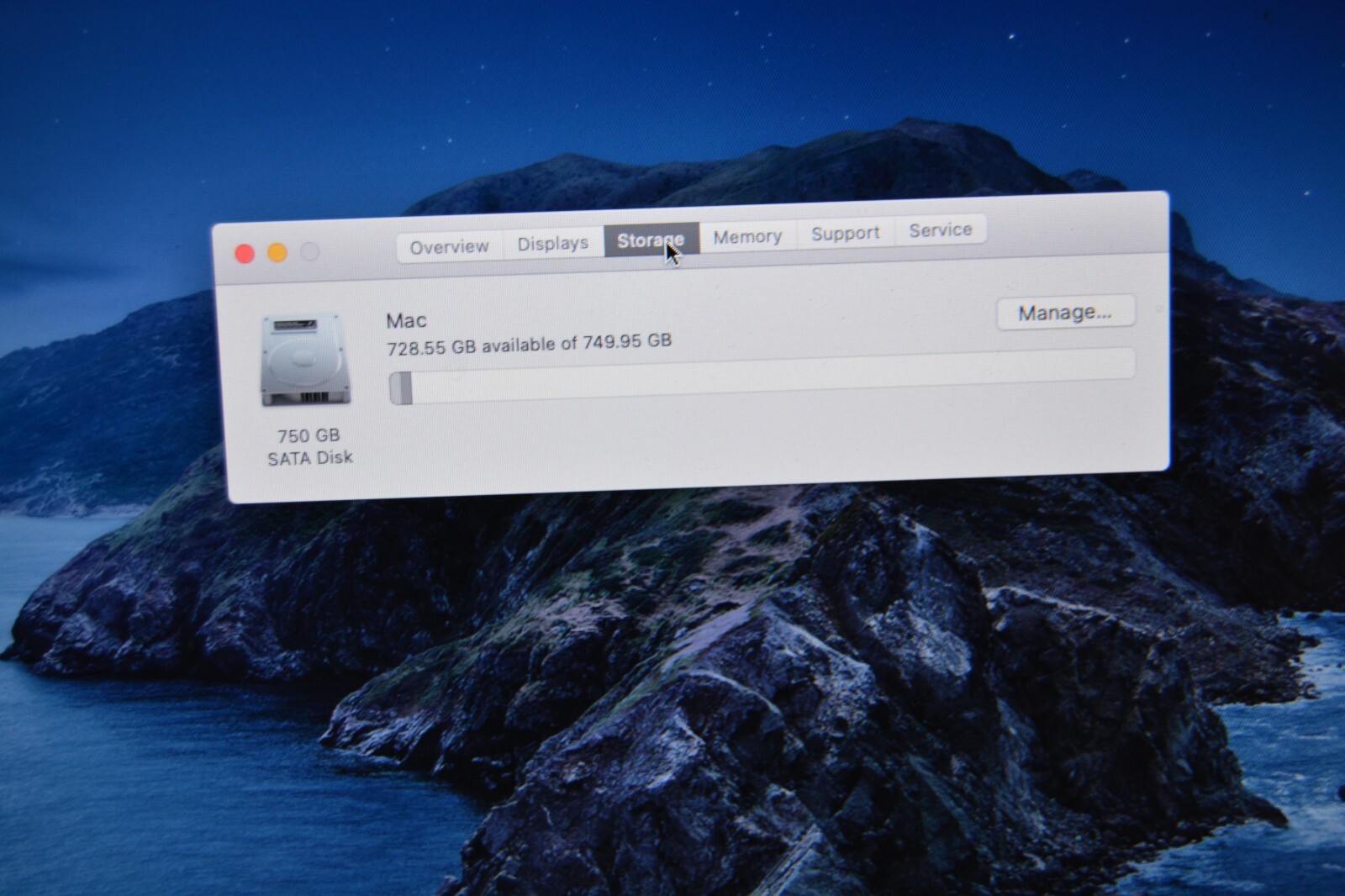Switch to the Service tab
This screenshot has width=1345, height=896.
[940, 230]
